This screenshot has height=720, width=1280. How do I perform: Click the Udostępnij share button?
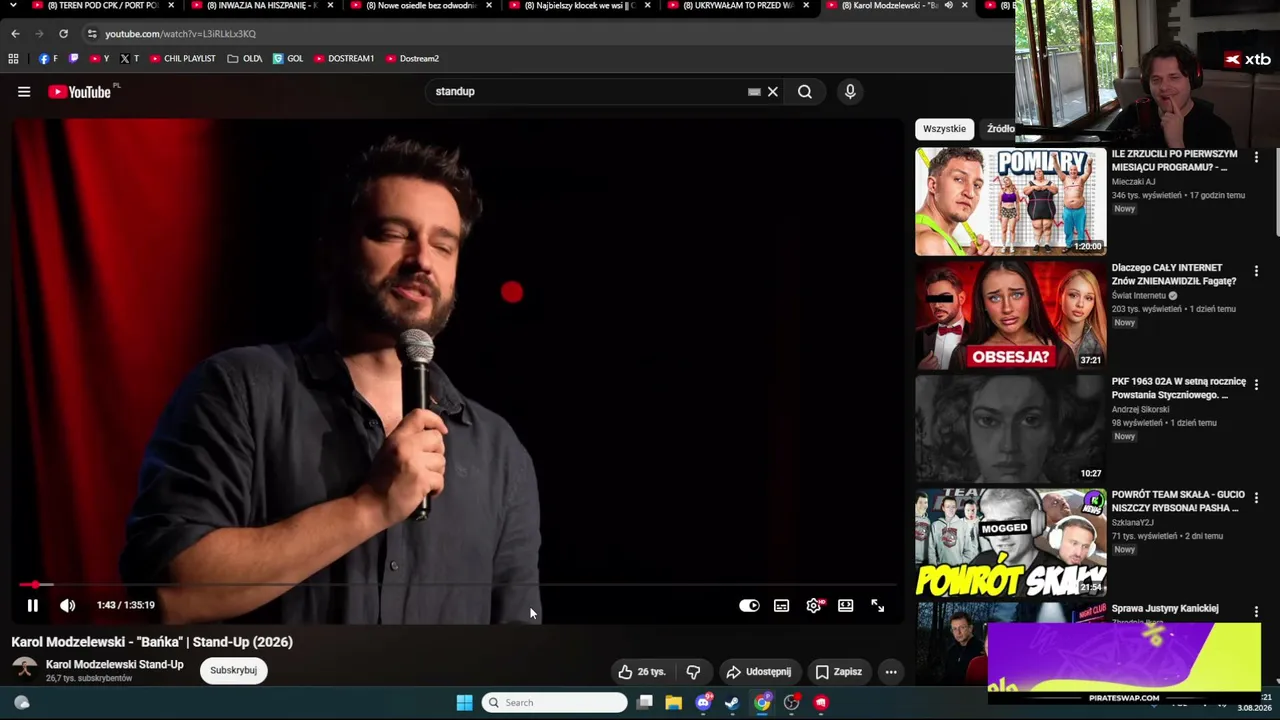(x=759, y=672)
